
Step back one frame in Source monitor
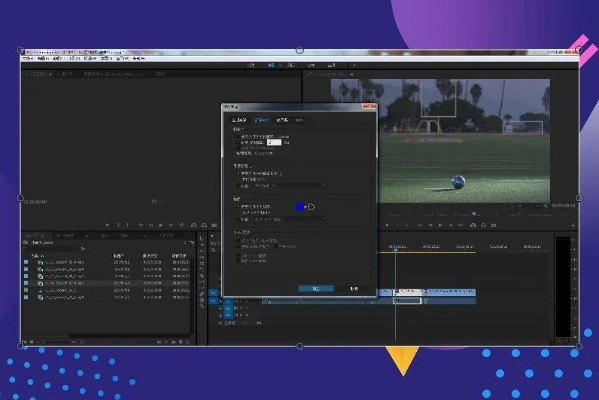pyautogui.click(x=151, y=225)
